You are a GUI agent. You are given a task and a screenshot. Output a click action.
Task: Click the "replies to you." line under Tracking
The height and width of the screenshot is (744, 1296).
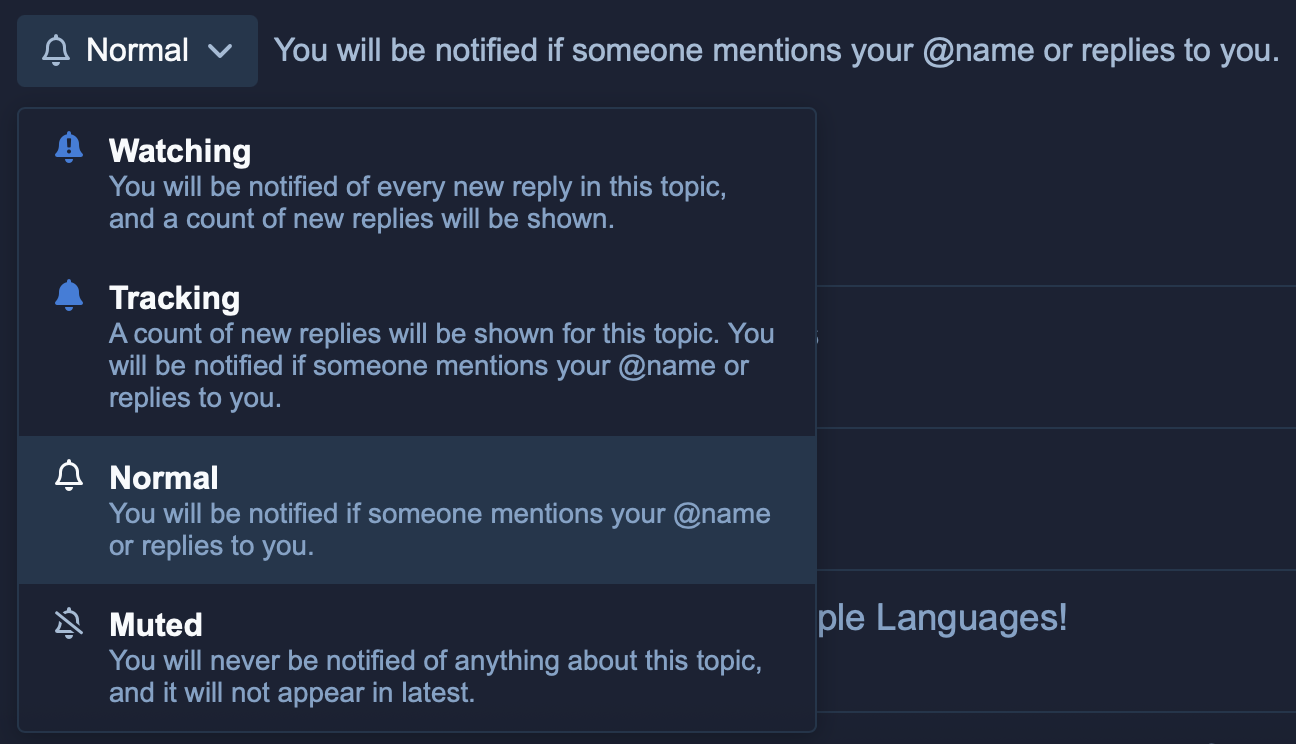coord(195,398)
